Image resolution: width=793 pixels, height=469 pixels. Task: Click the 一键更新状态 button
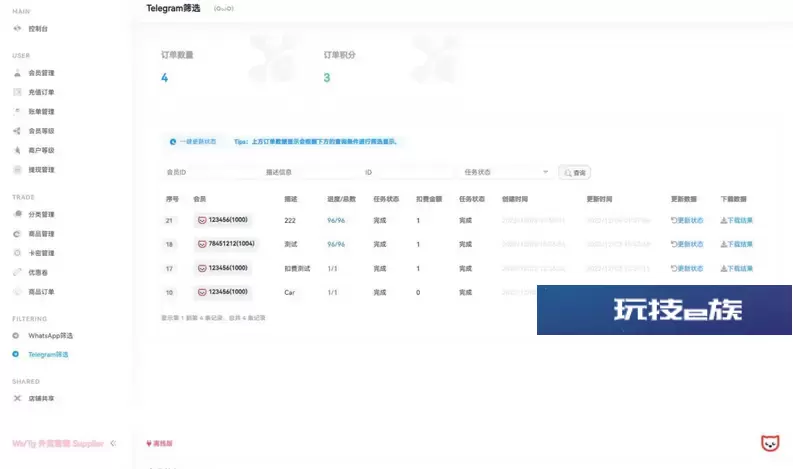(193, 142)
